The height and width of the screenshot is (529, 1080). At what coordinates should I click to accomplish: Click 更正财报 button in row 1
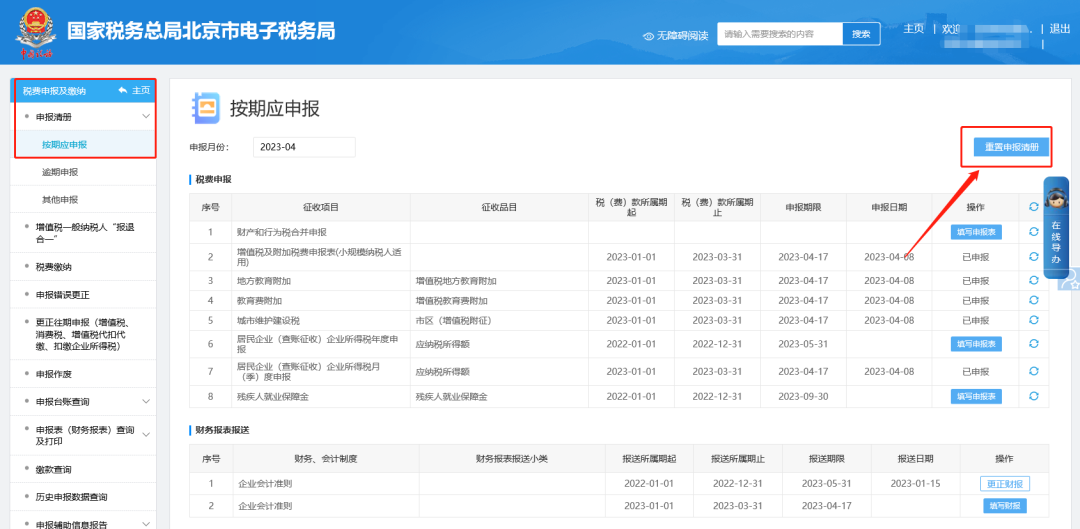click(1004, 484)
